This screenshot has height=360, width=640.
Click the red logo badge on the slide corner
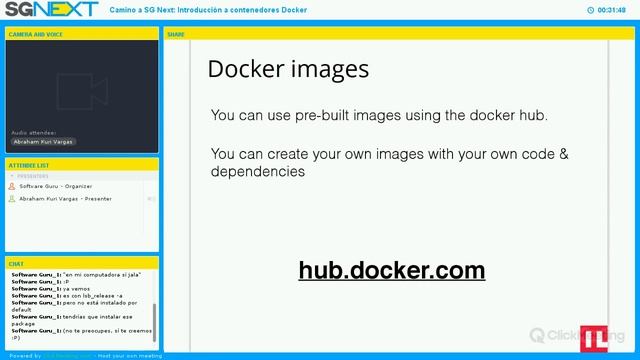point(594,339)
